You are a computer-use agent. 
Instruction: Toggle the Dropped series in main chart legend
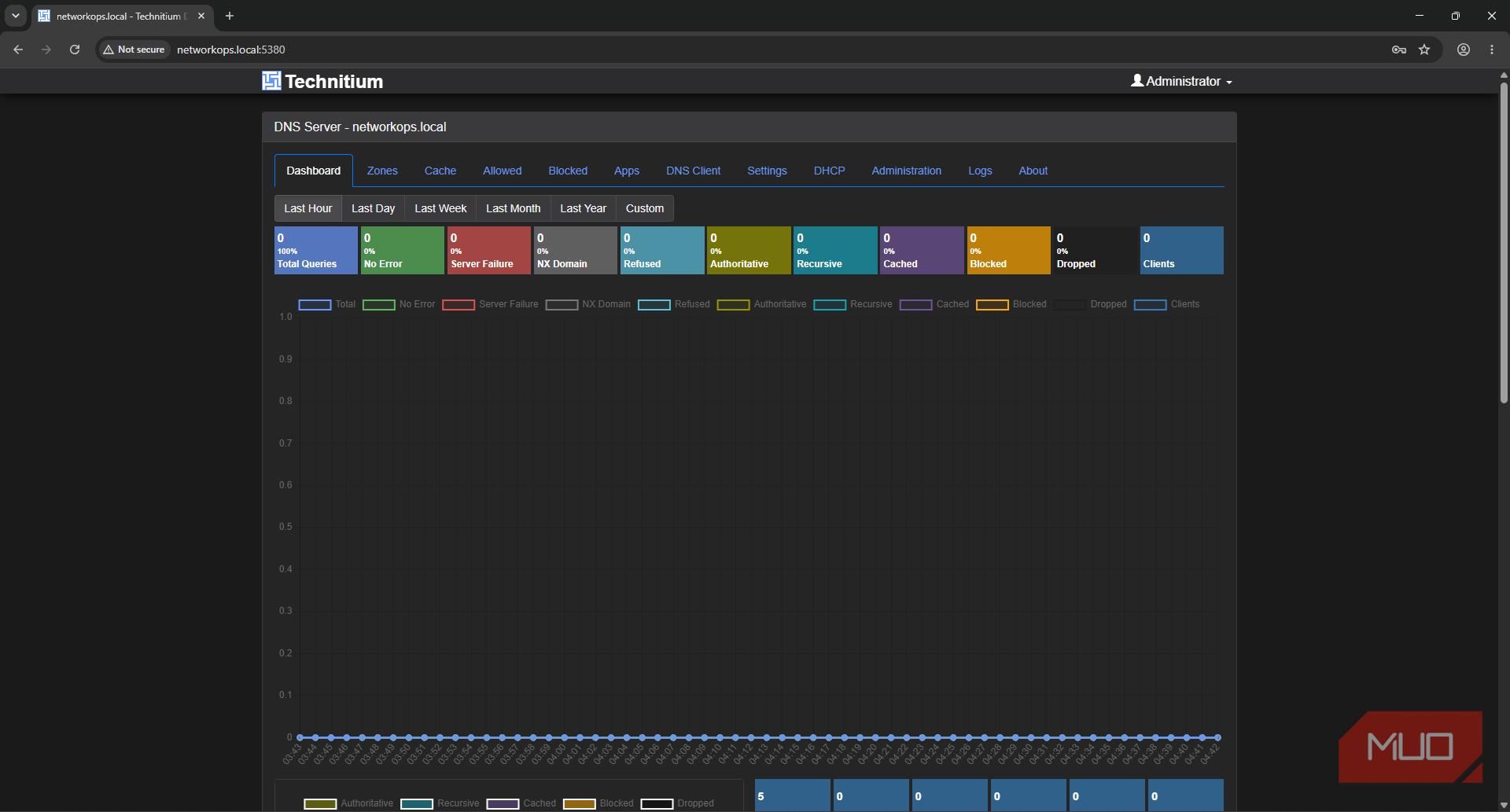(1091, 304)
